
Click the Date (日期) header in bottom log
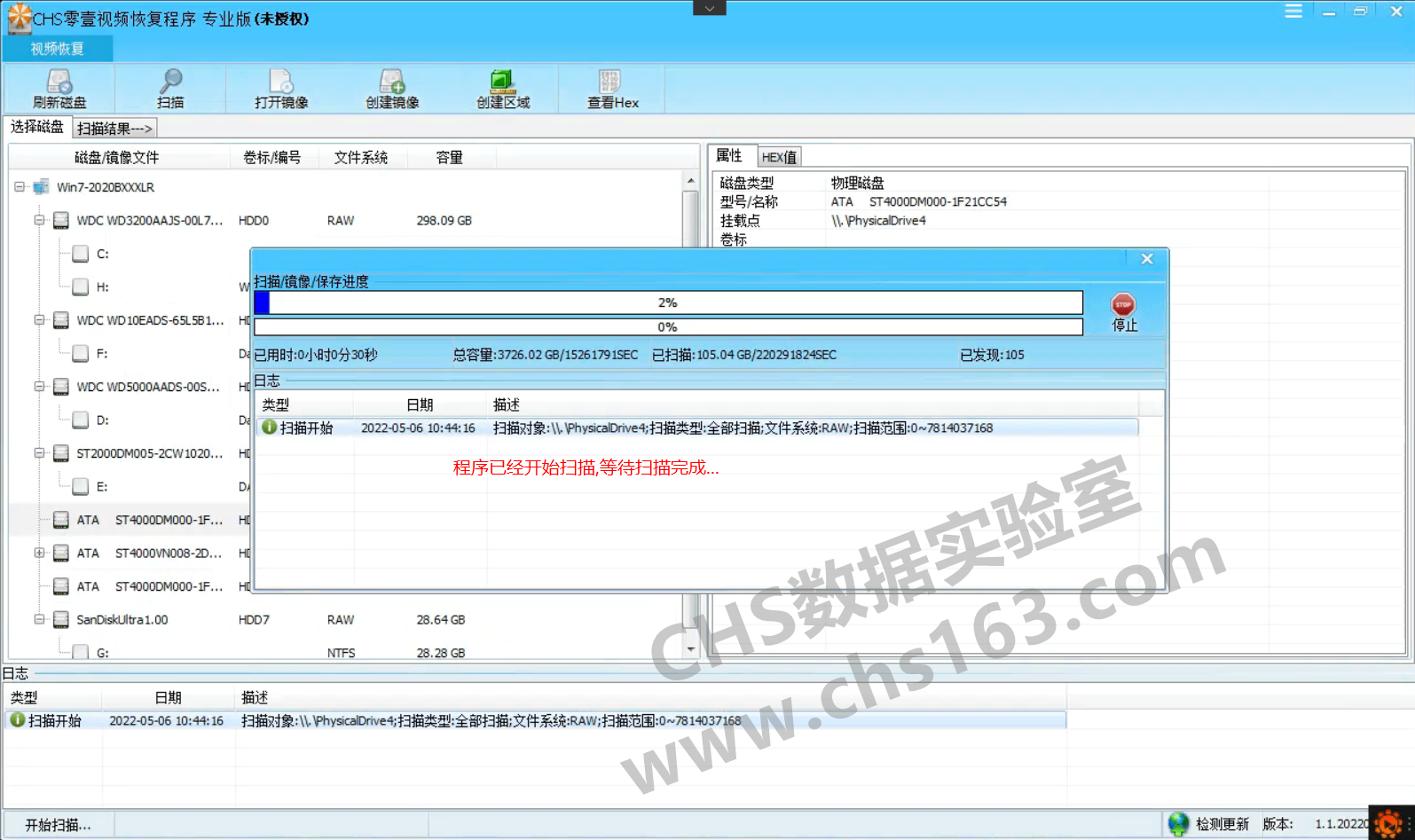tap(169, 697)
